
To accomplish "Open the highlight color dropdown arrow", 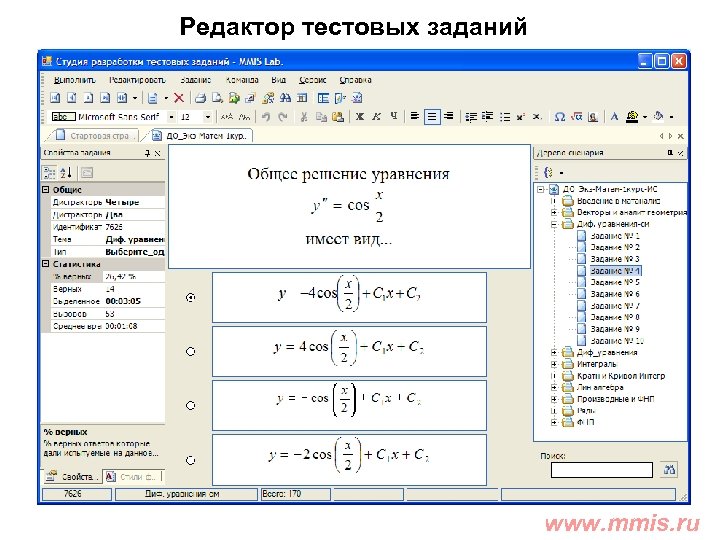I will 645,117.
